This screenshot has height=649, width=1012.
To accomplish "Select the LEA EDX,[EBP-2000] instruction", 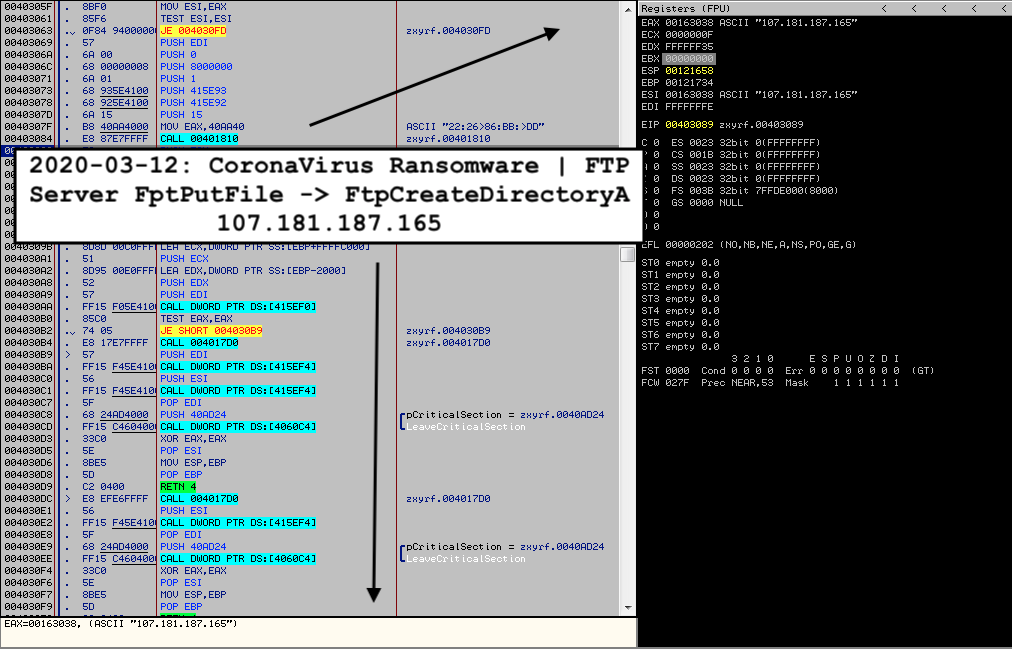I will (252, 271).
